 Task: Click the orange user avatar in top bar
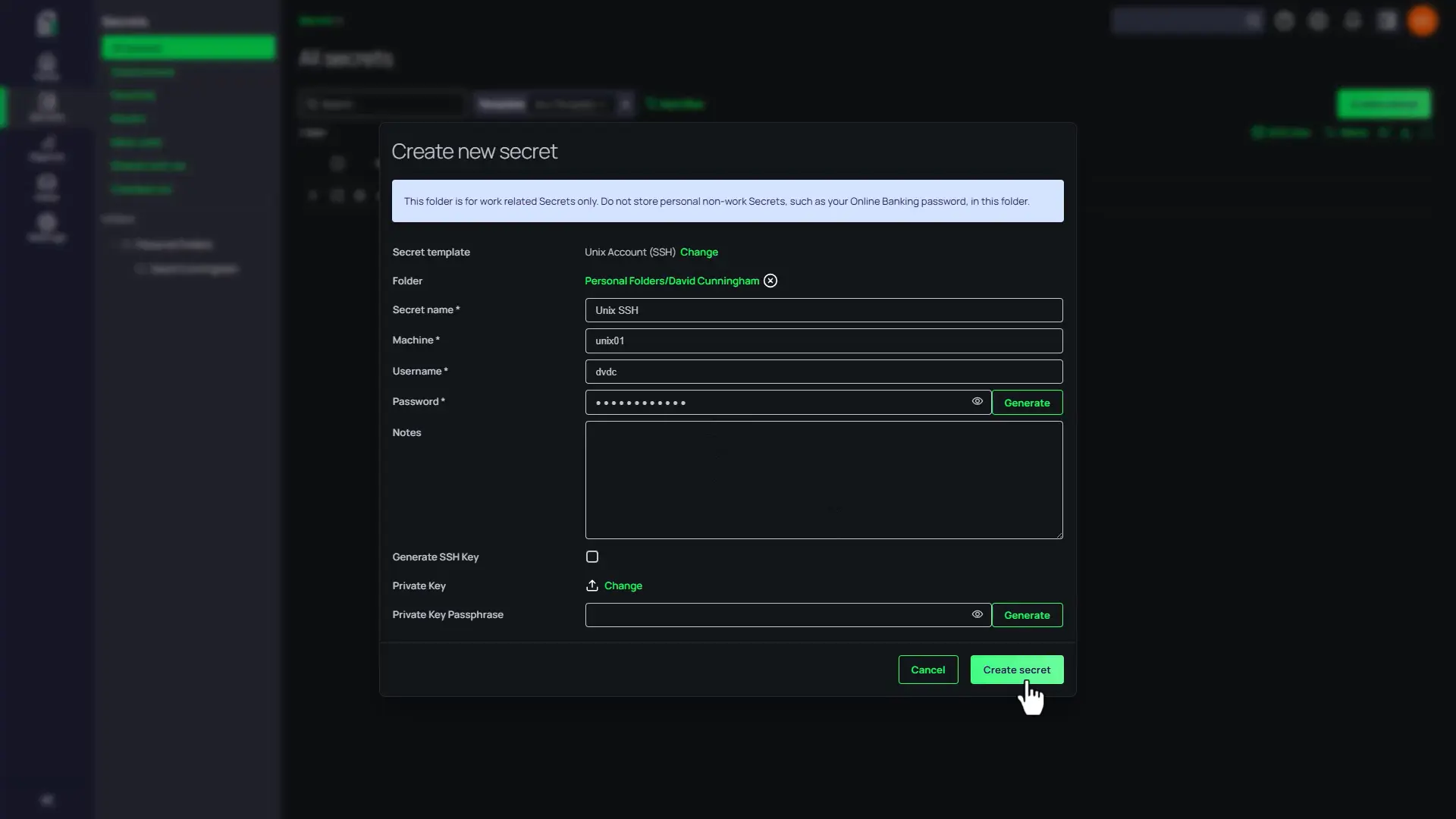coord(1422,20)
